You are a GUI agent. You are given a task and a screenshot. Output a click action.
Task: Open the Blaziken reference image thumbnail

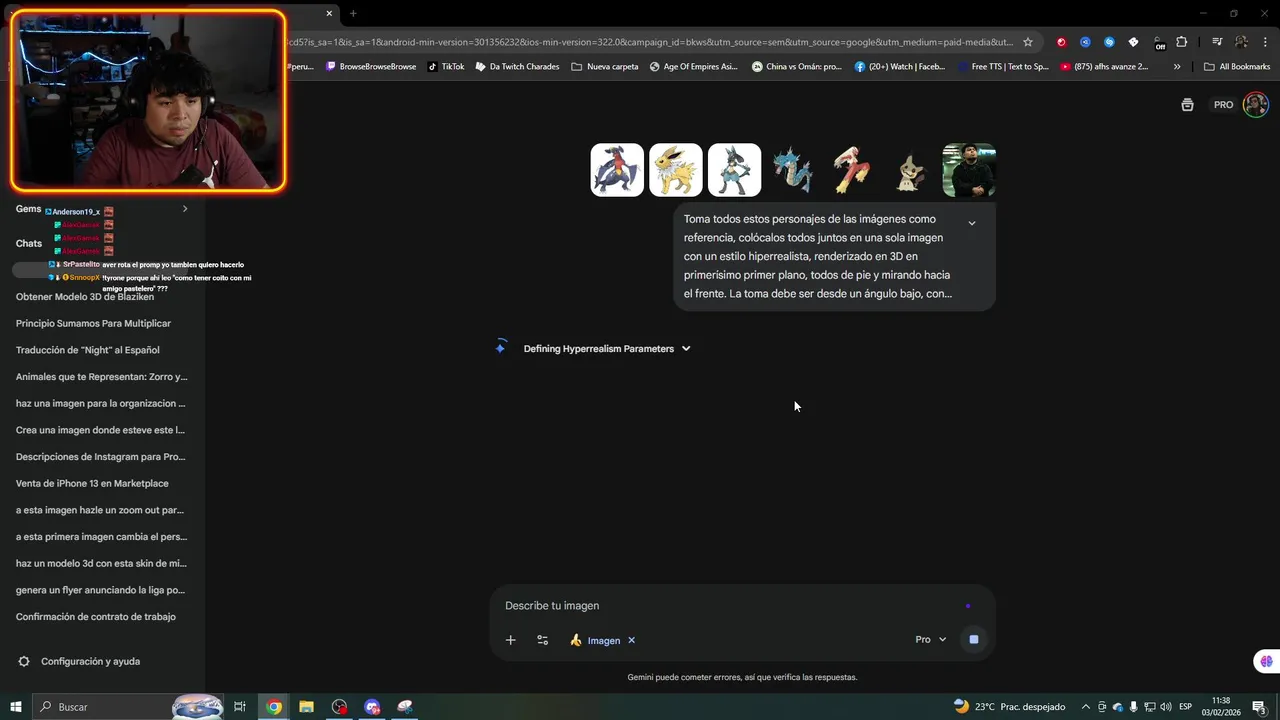point(852,170)
